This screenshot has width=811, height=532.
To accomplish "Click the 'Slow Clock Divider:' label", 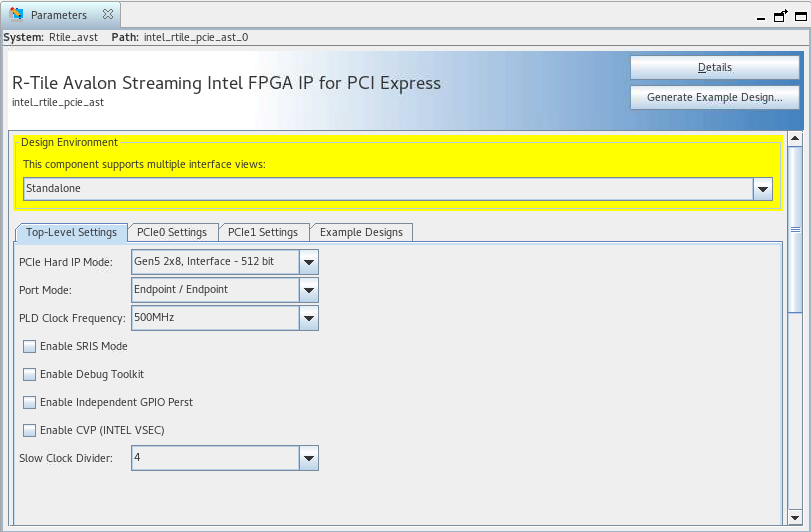I will pyautogui.click(x=66, y=459).
